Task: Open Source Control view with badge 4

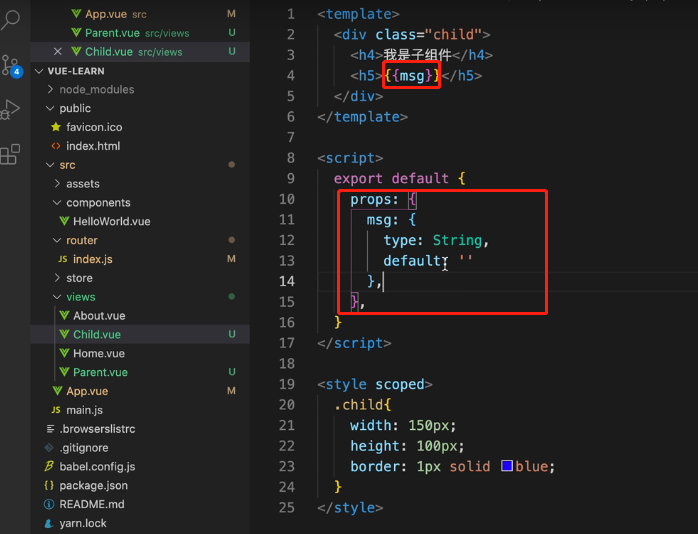Action: pos(11,66)
